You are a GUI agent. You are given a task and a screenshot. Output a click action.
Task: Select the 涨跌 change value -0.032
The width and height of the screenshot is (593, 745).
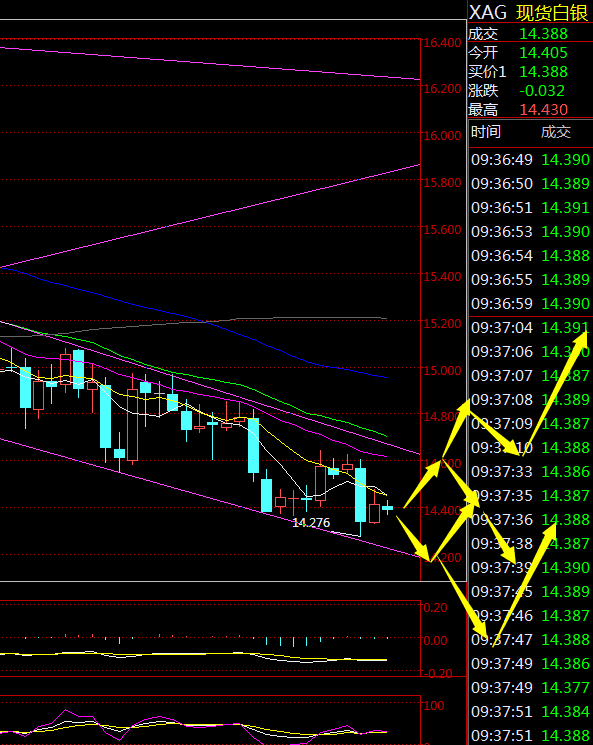click(x=542, y=91)
